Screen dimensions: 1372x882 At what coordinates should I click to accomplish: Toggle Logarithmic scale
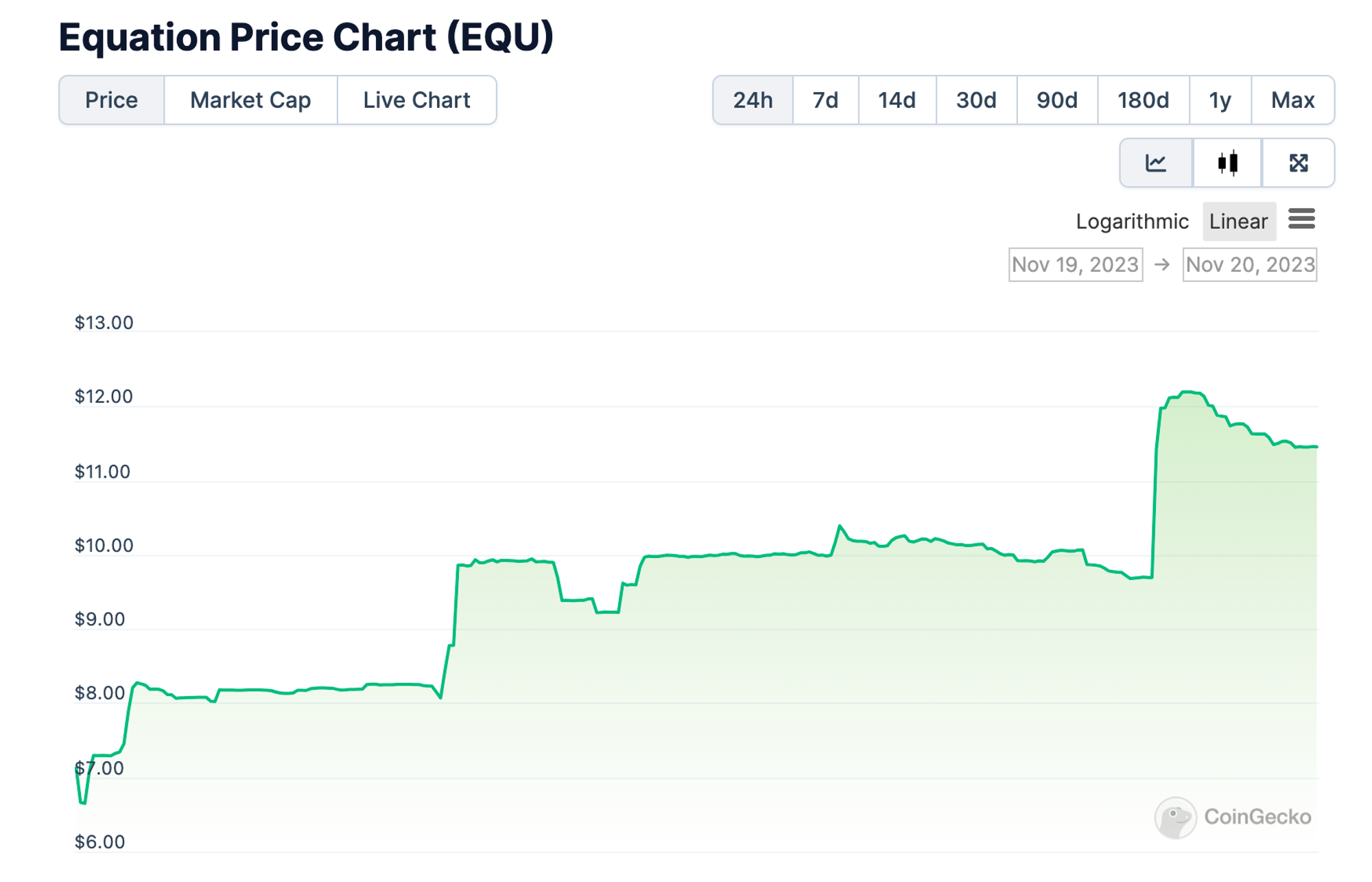[1133, 220]
